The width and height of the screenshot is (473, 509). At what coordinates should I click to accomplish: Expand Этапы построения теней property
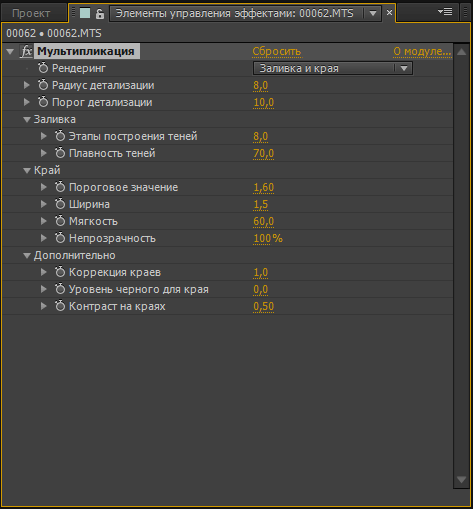click(x=44, y=136)
